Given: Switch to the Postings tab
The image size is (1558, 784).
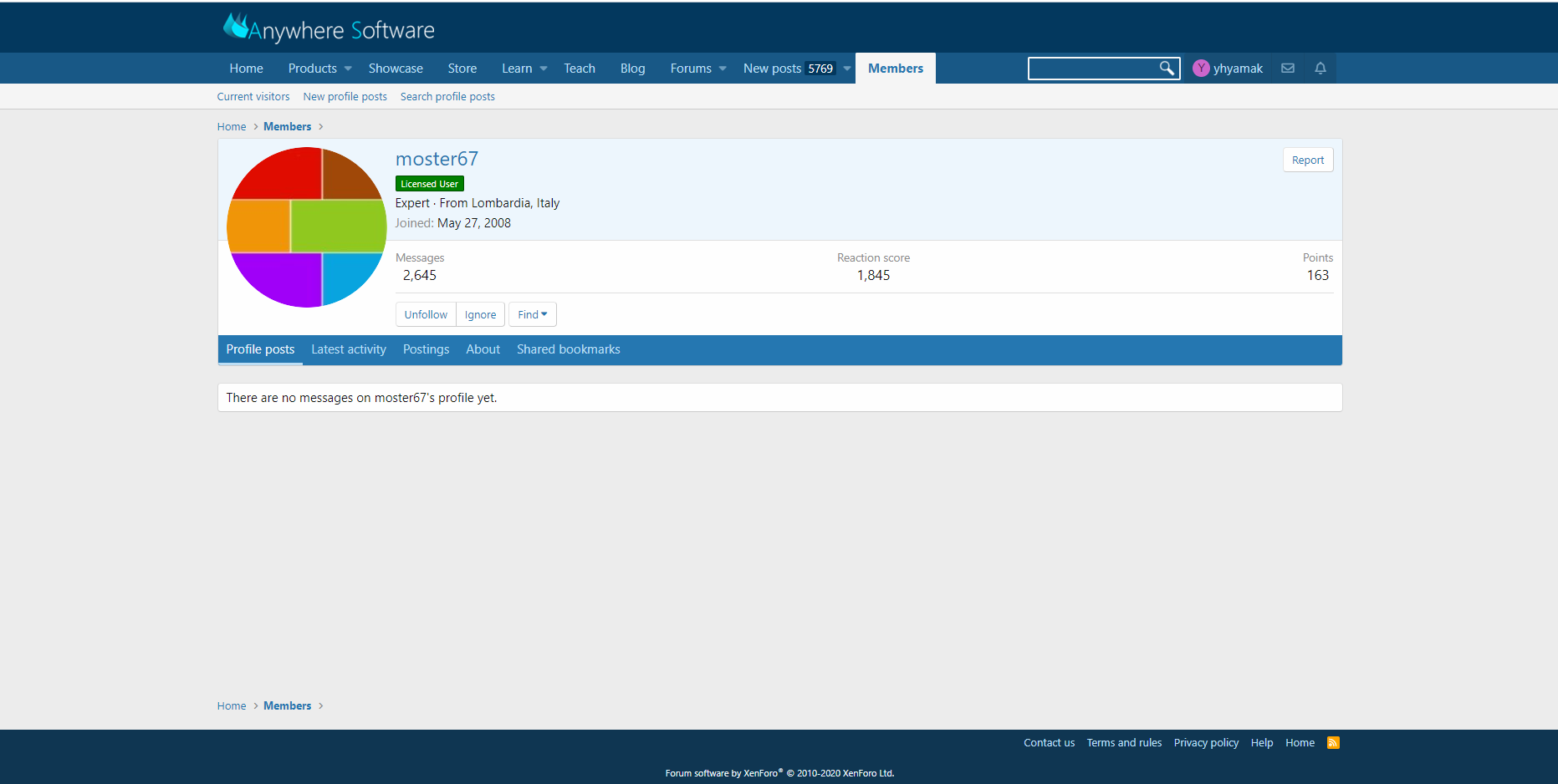Looking at the screenshot, I should click(426, 349).
